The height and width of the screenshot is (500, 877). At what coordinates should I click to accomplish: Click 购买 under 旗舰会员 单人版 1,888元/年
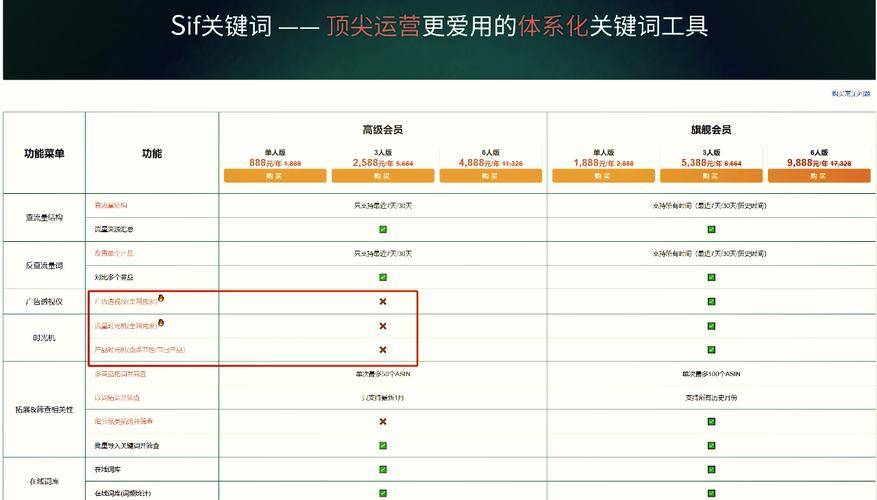603,176
